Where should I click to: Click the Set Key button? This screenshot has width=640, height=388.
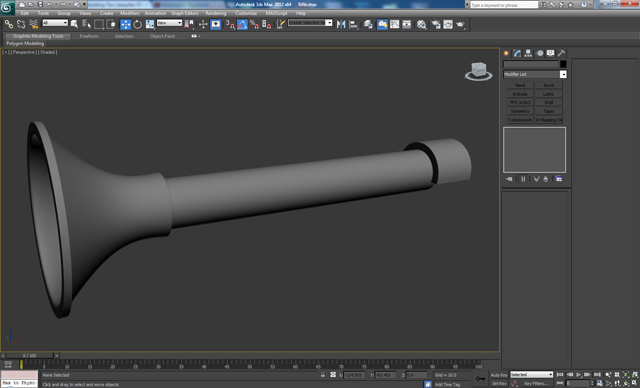click(x=499, y=384)
